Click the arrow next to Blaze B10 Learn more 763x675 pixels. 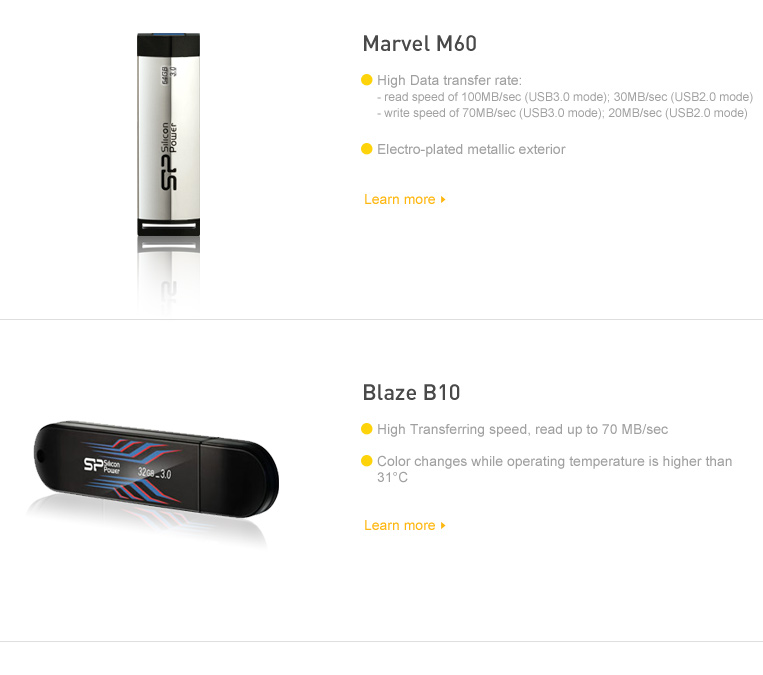pyautogui.click(x=443, y=526)
